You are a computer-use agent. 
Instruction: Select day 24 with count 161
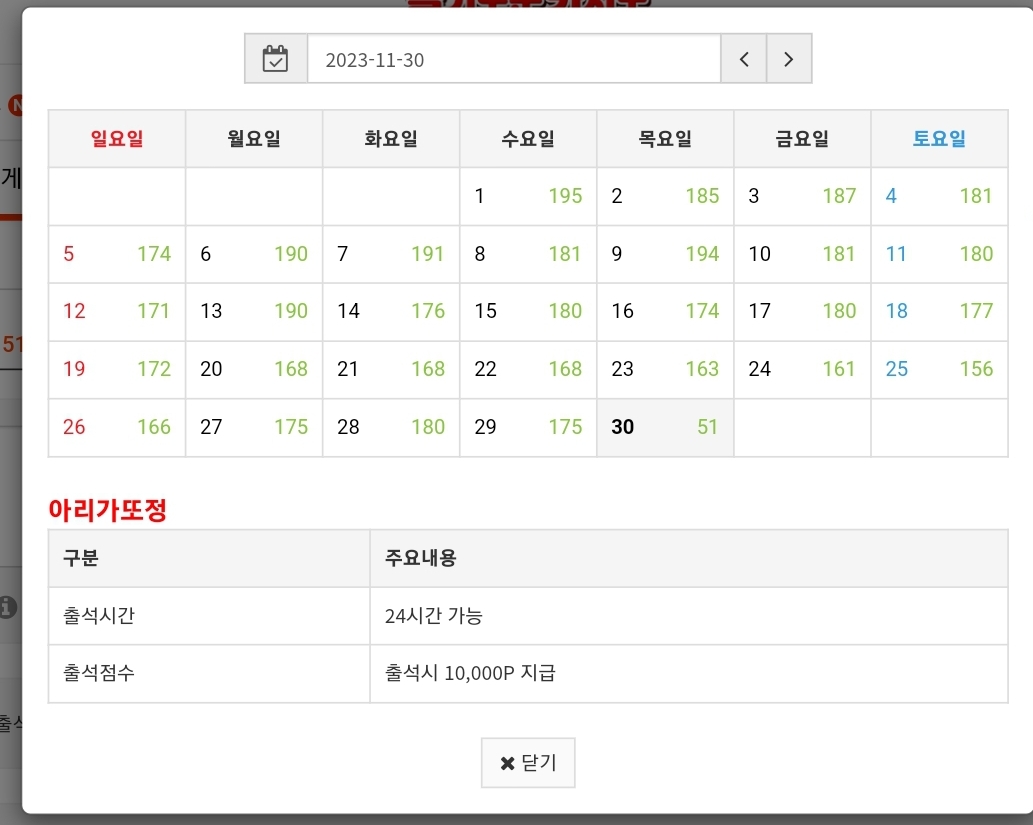pyautogui.click(x=802, y=370)
